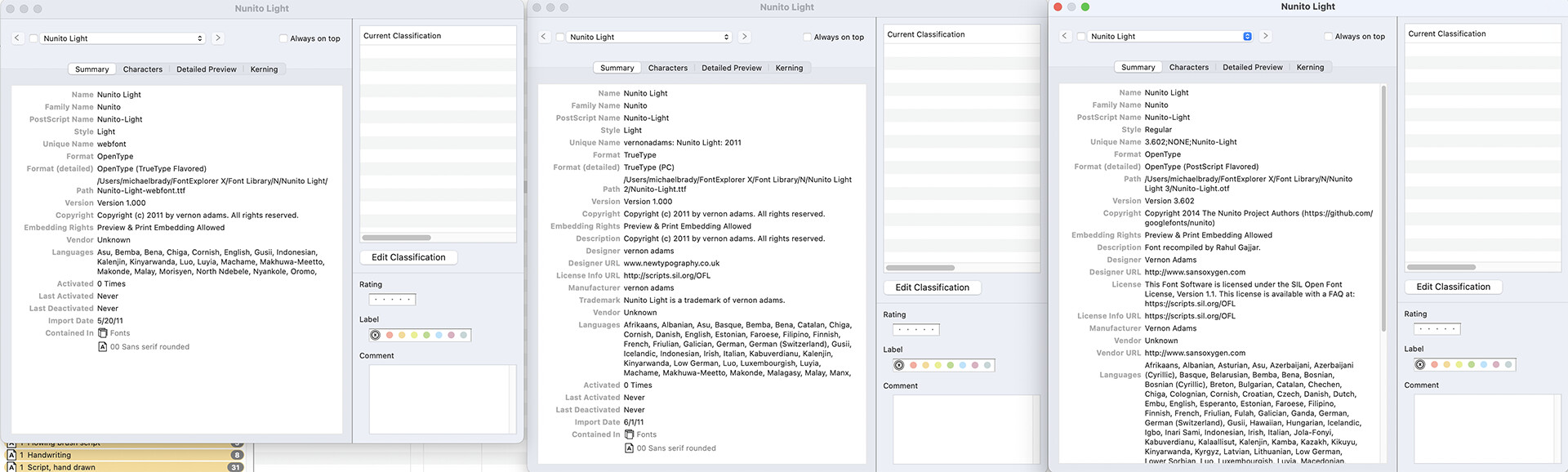The height and width of the screenshot is (472, 1568).
Task: Go to previous font in right window
Action: point(1065,36)
